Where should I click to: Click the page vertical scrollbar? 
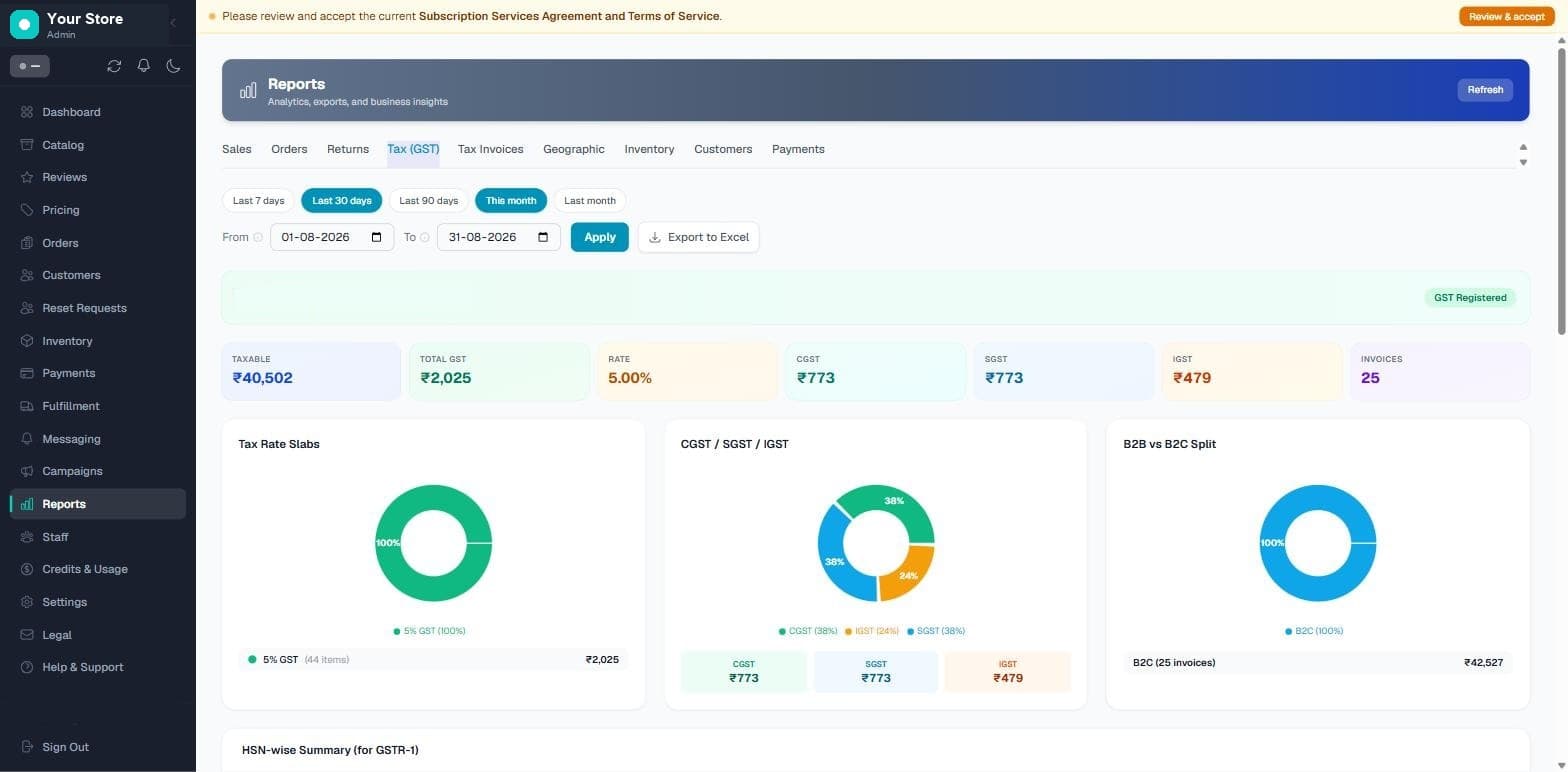coord(1562,190)
